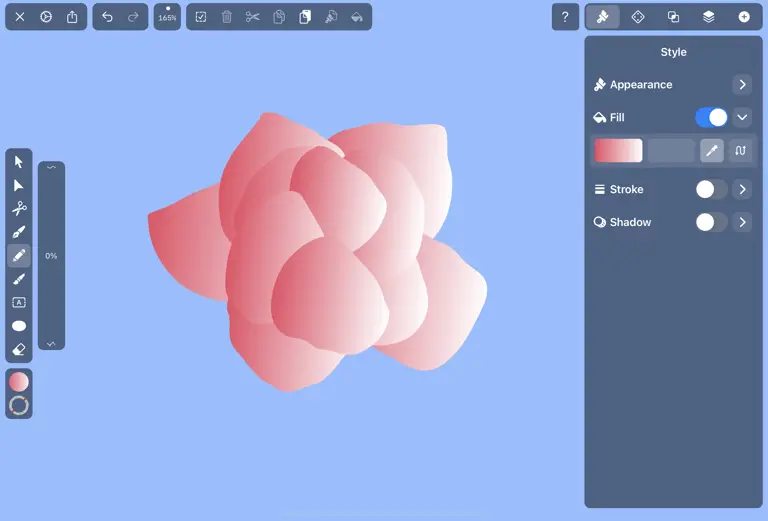Turn off the Fill toggle
The height and width of the screenshot is (521, 768).
coord(711,118)
